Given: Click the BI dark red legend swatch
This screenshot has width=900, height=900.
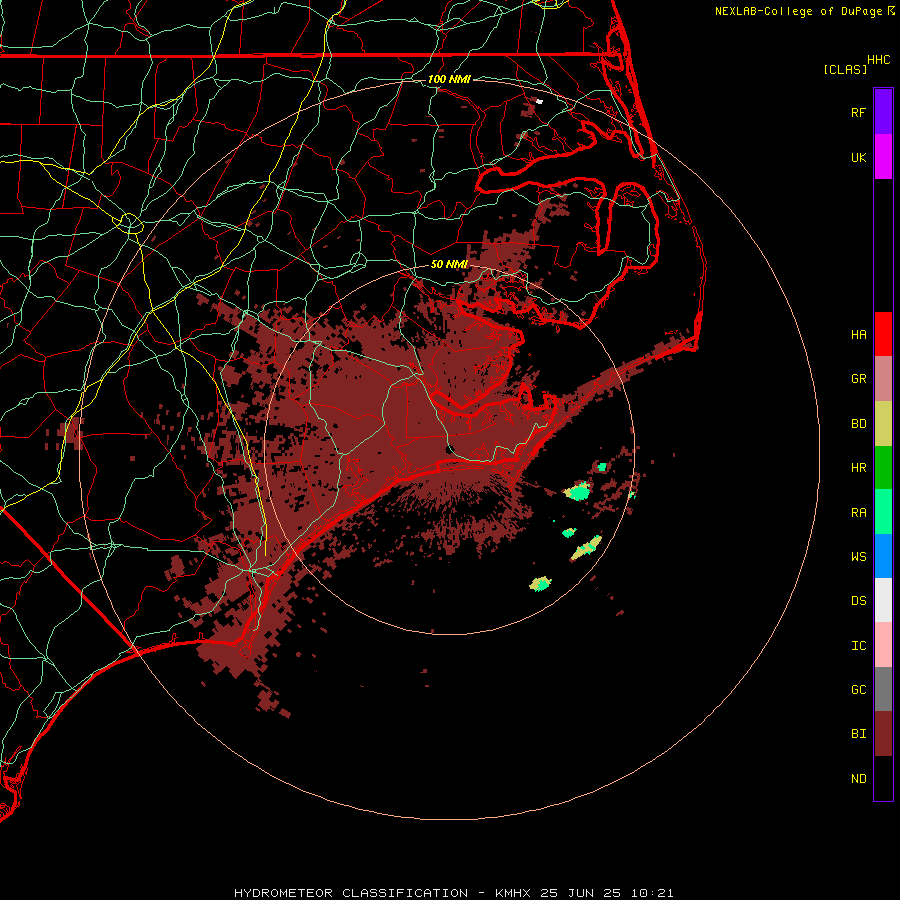Looking at the screenshot, I should coord(883,734).
